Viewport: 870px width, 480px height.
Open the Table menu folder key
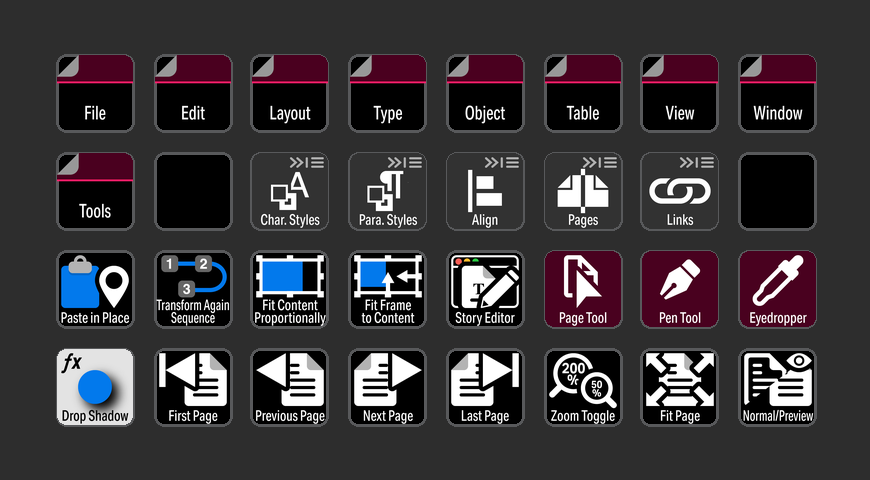583,93
